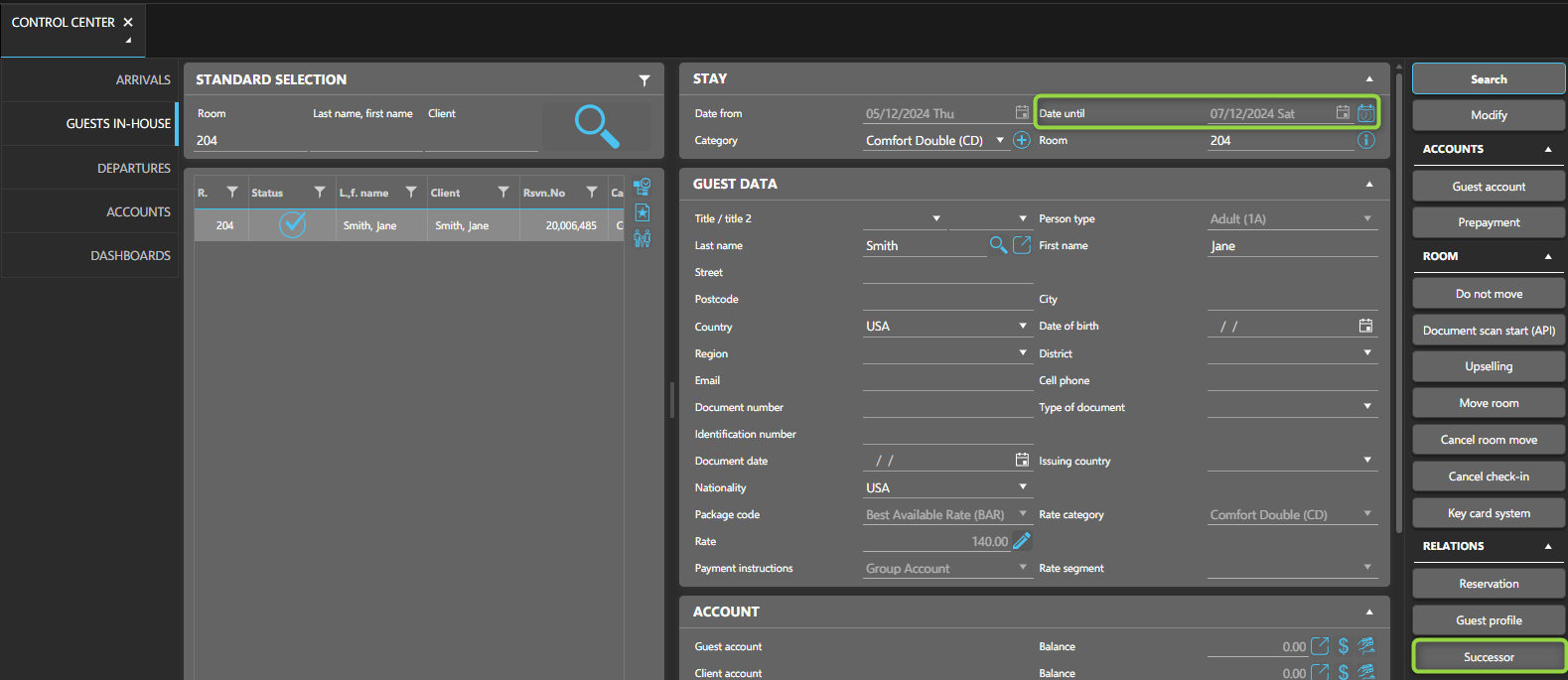Image resolution: width=1568 pixels, height=680 pixels.
Task: Open the Departures tab
Action: coord(134,168)
